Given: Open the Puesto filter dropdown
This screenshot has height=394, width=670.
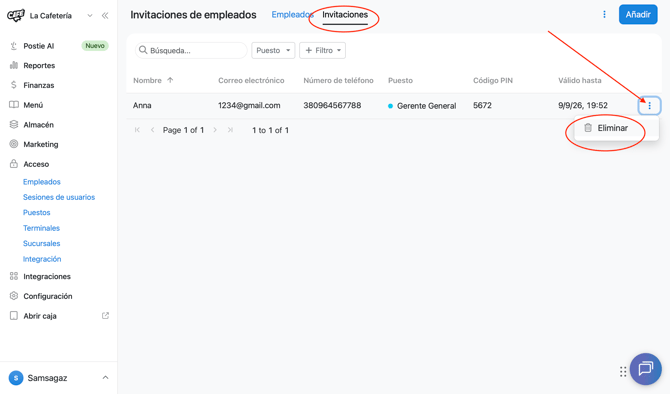Looking at the screenshot, I should [x=273, y=50].
